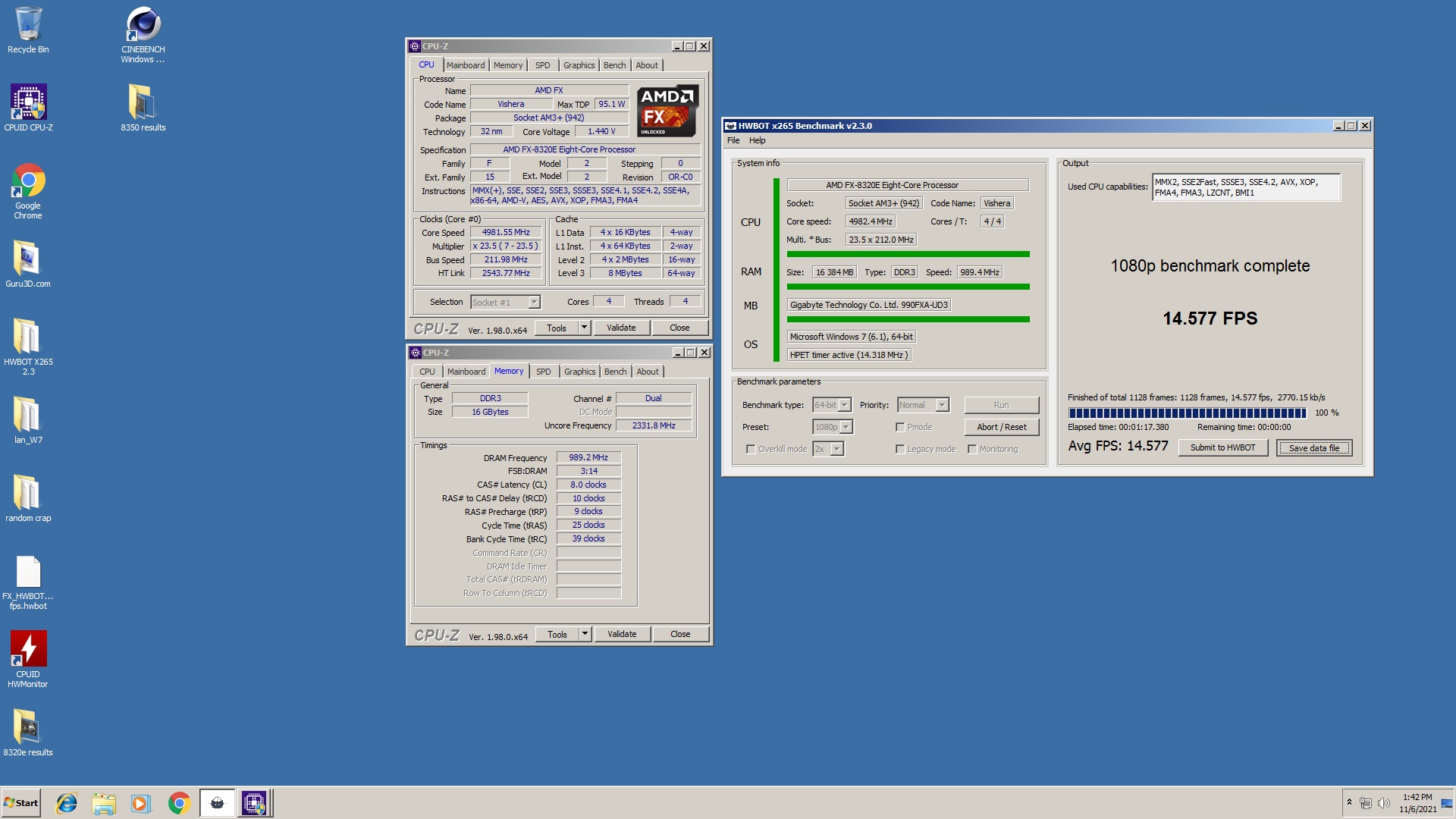1456x819 pixels.
Task: Click the Run benchmark button
Action: tap(1001, 405)
